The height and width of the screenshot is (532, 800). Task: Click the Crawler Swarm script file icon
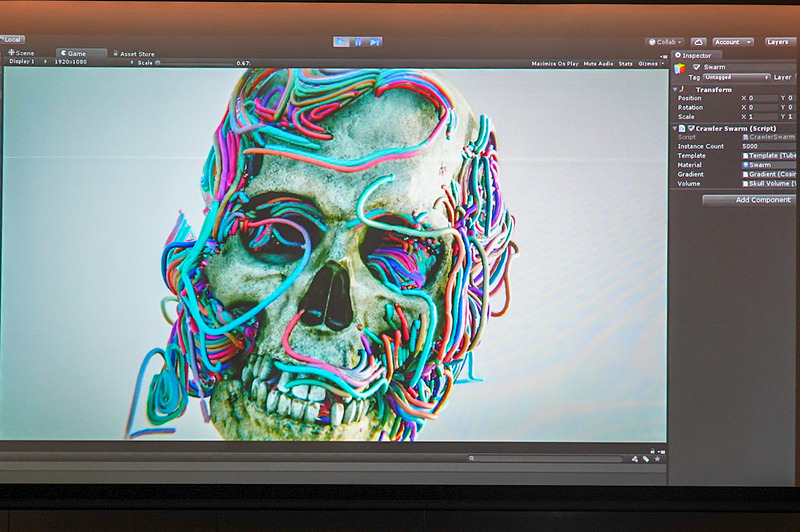pos(682,129)
